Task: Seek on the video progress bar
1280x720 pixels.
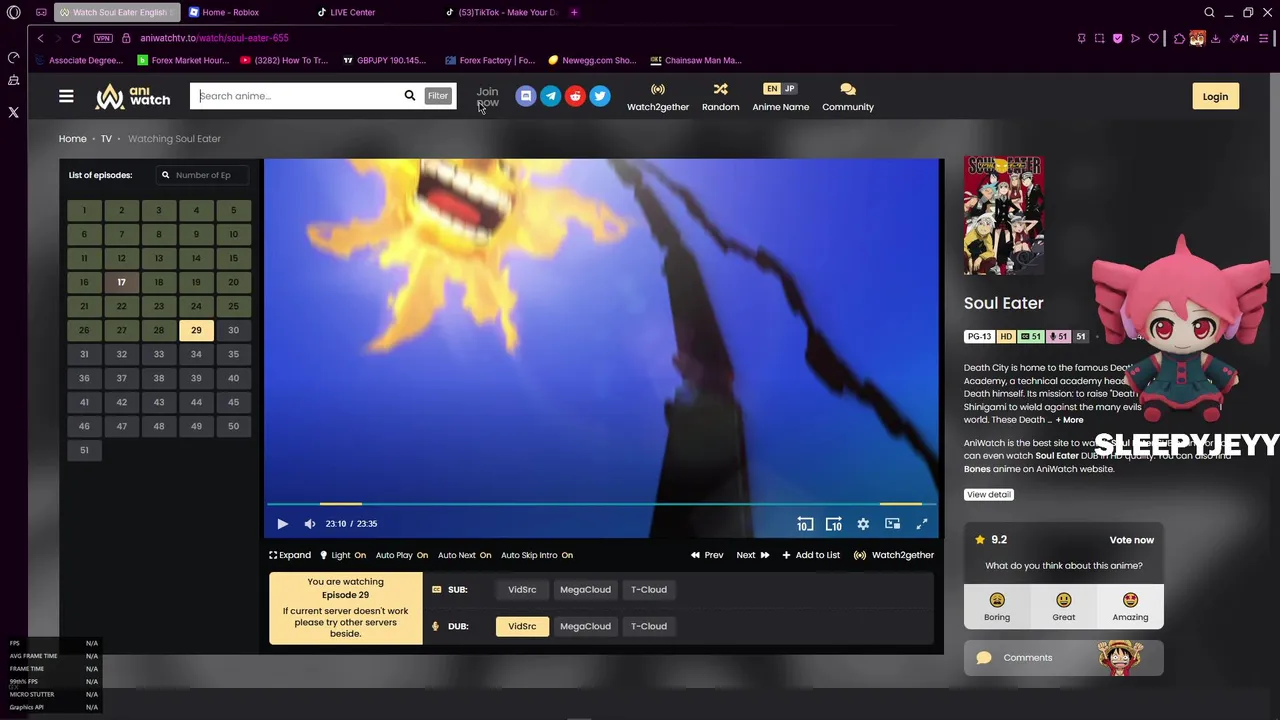Action: click(x=600, y=505)
